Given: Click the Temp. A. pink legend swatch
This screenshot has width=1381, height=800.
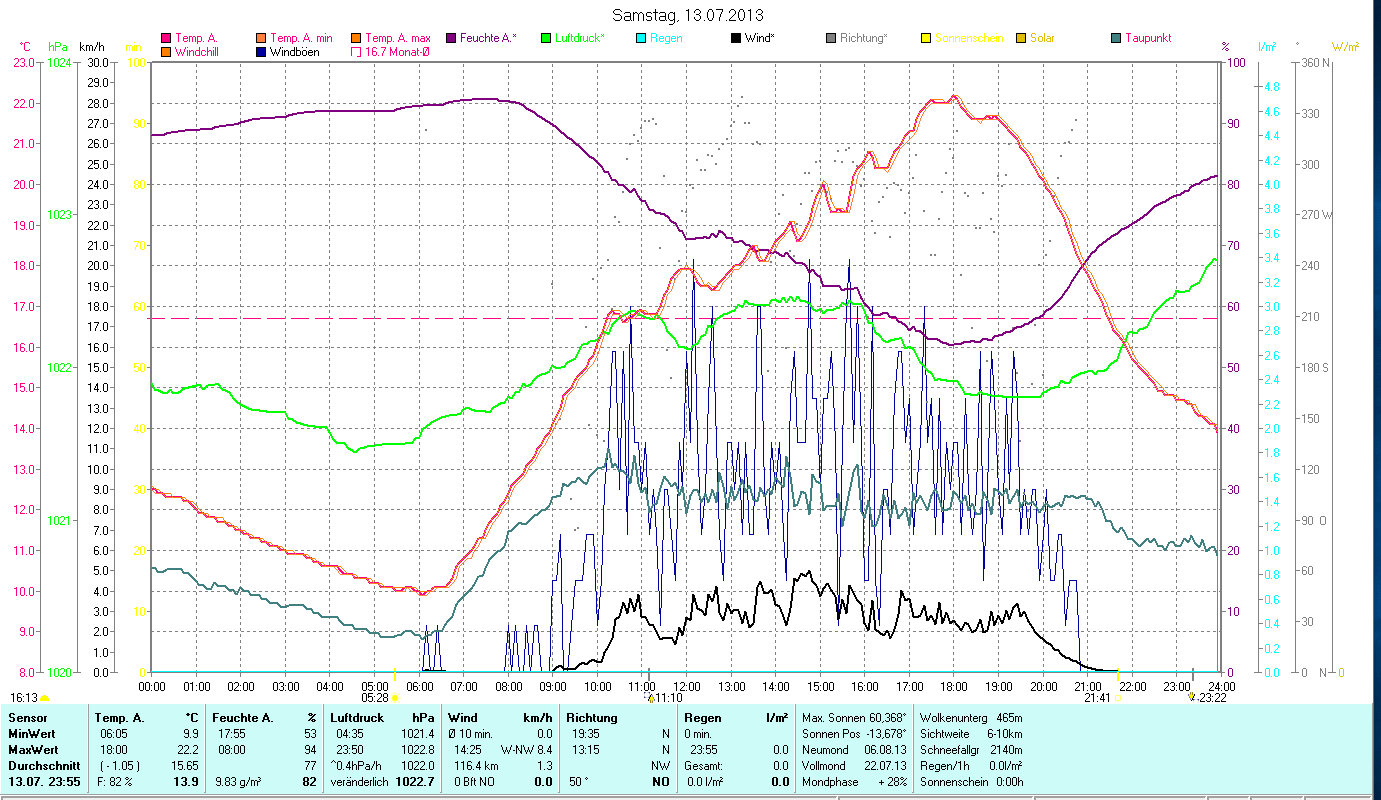Looking at the screenshot, I should tap(167, 39).
